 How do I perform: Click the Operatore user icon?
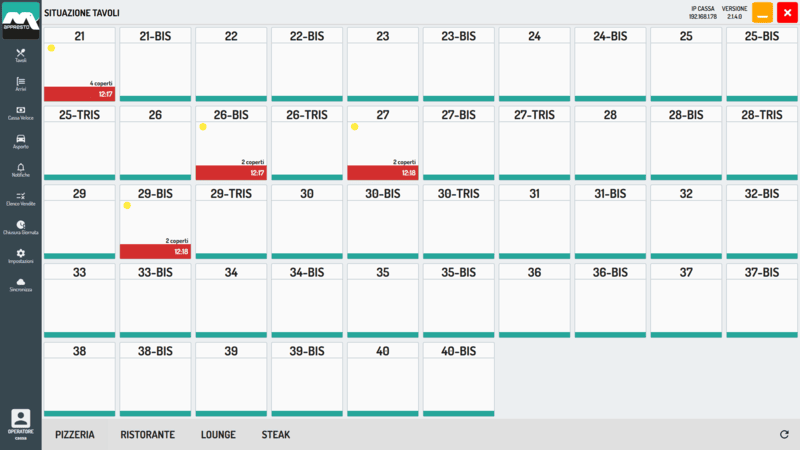click(x=20, y=424)
